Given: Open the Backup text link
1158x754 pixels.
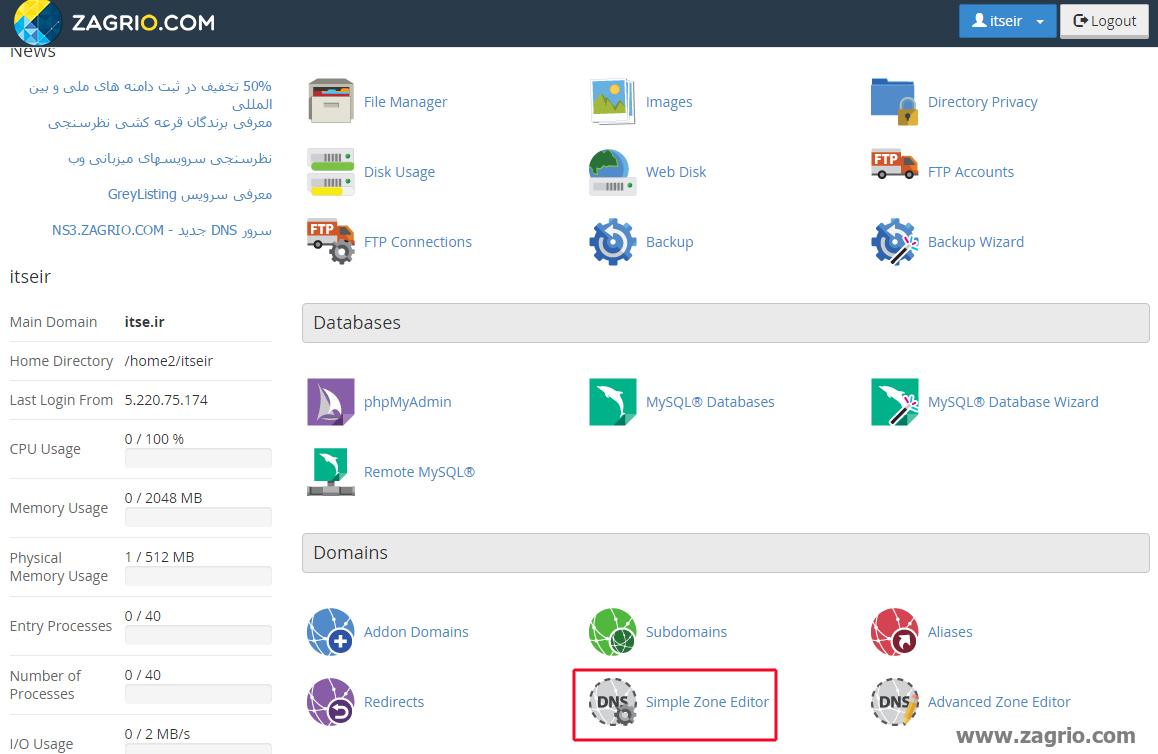Looking at the screenshot, I should click(670, 242).
